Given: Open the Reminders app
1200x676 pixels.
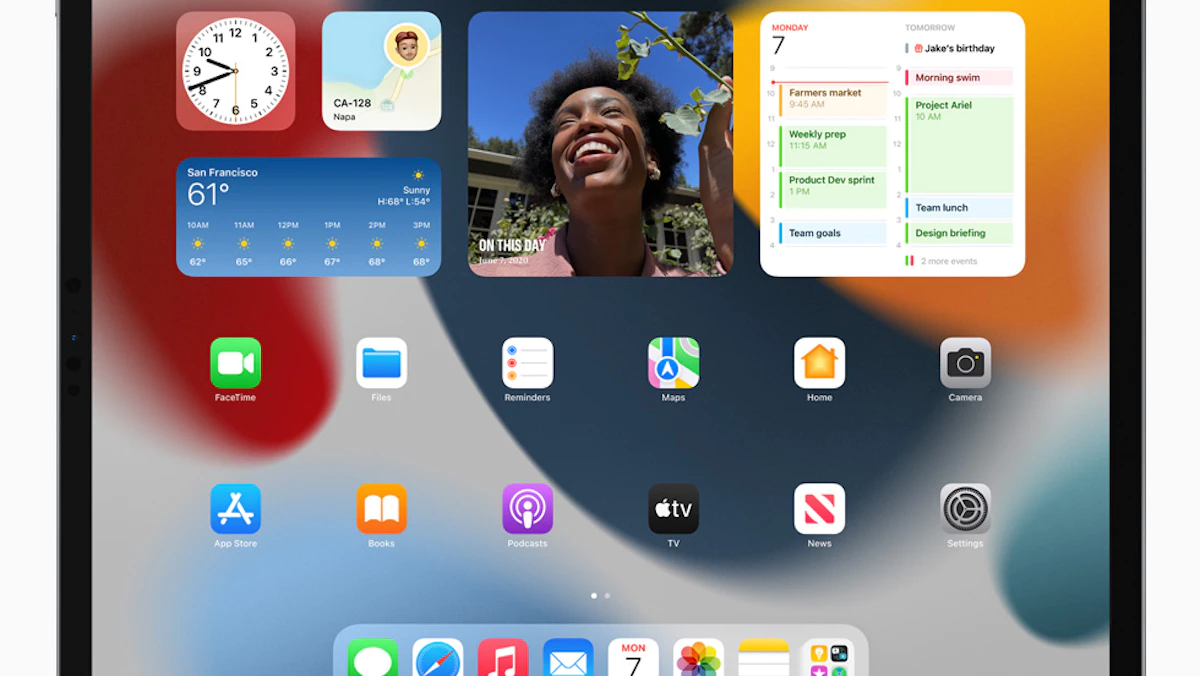Looking at the screenshot, I should click(x=527, y=363).
